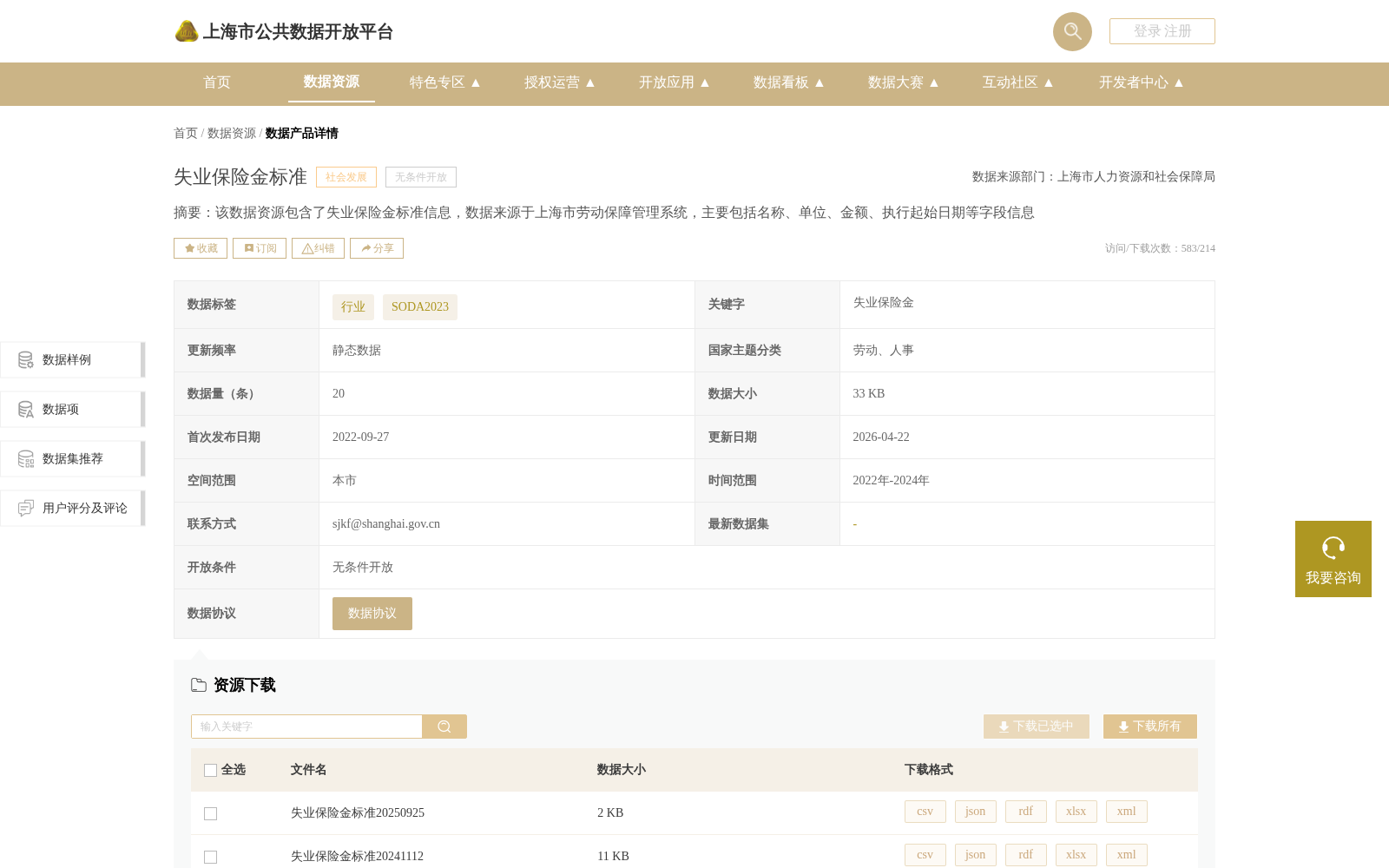Click the page title 失业保险金标准

click(240, 177)
